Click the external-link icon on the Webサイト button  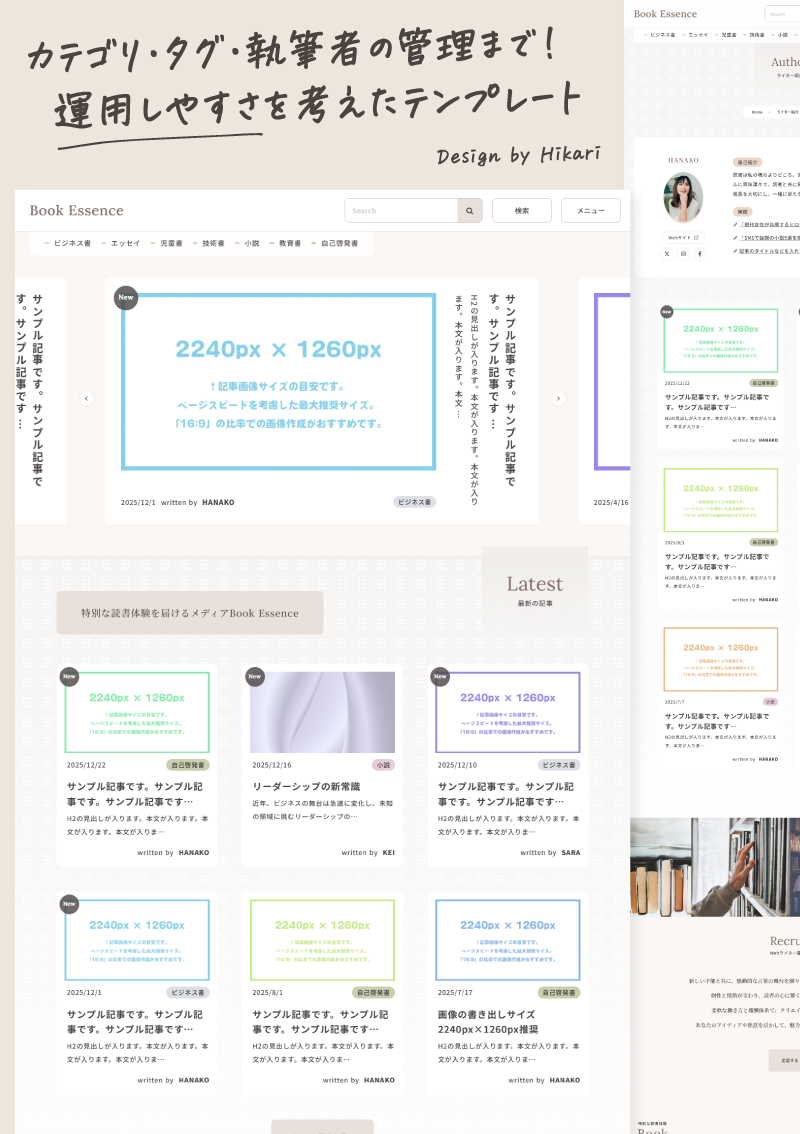tap(696, 237)
